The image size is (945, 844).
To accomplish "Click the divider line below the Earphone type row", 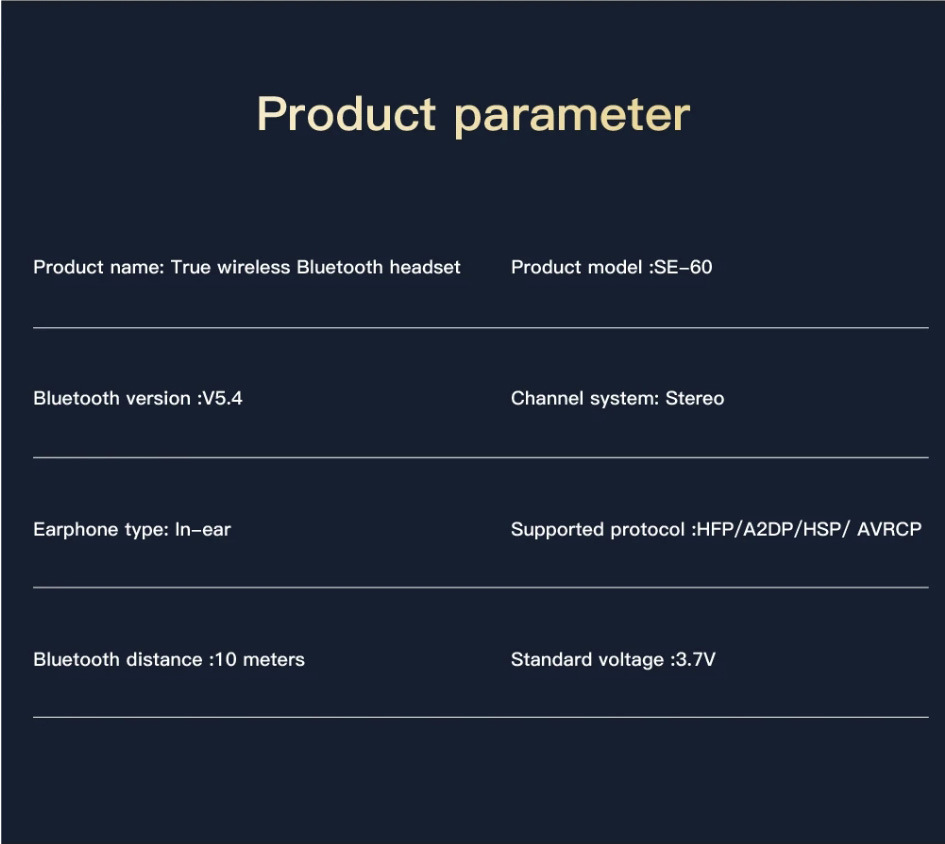I will tap(480, 588).
